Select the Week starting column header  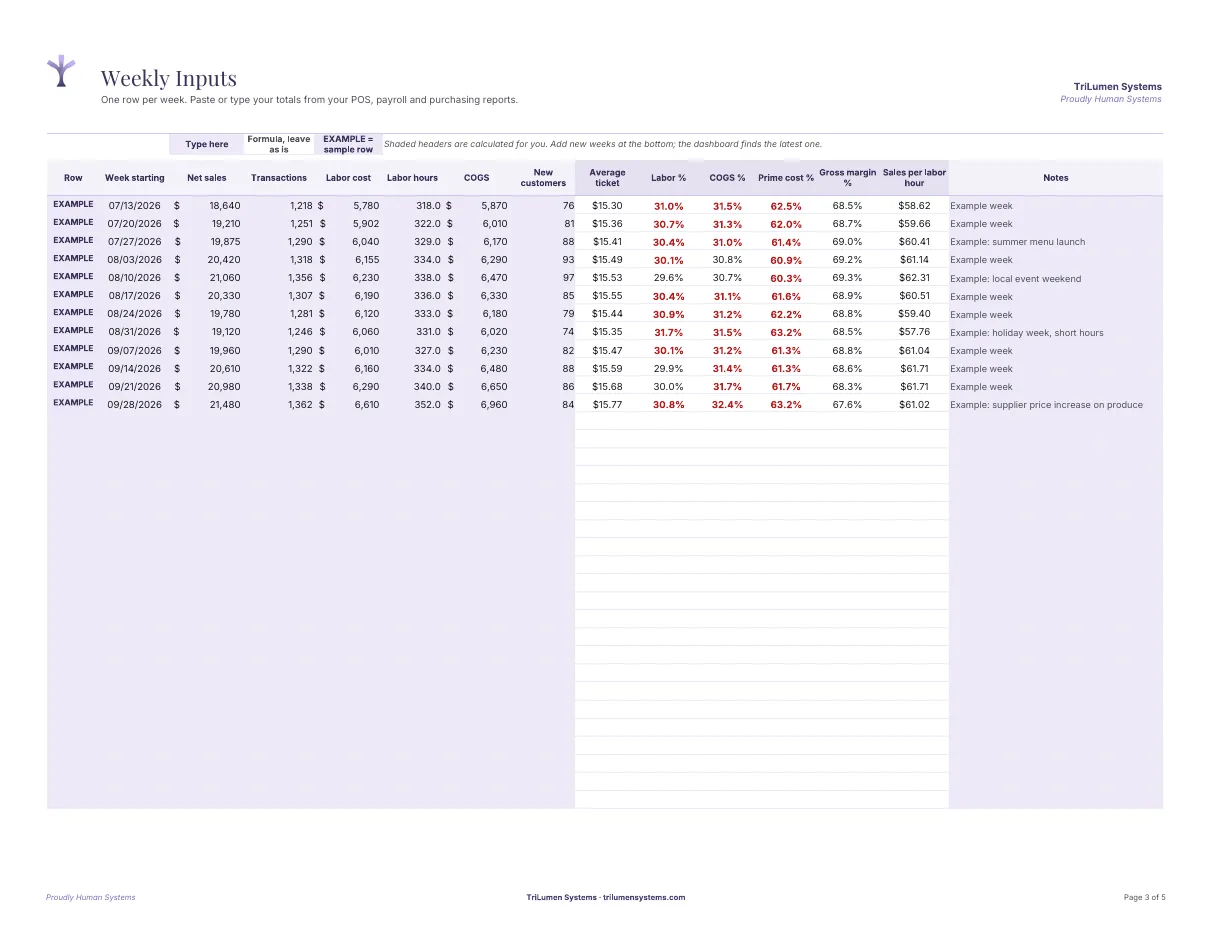[135, 178]
